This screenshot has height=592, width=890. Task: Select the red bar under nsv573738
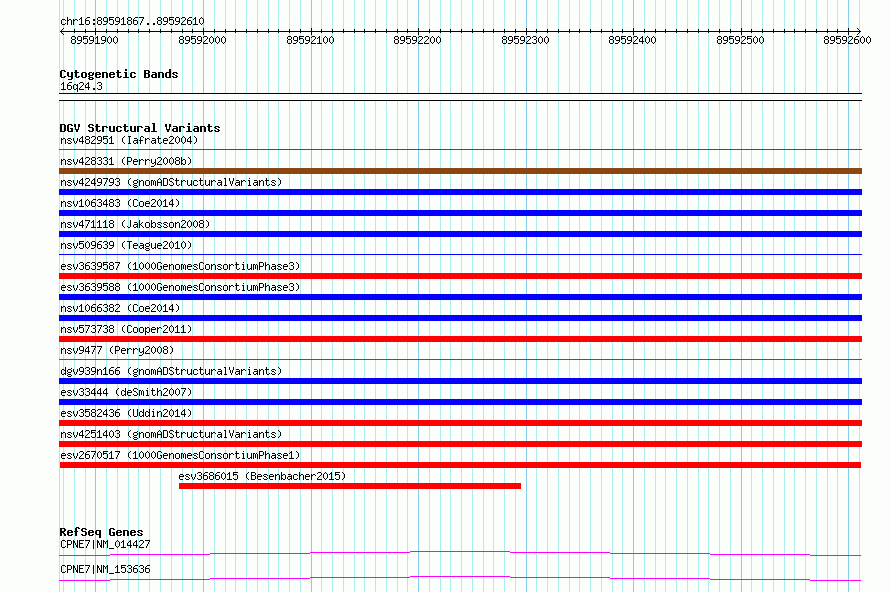coord(460,339)
